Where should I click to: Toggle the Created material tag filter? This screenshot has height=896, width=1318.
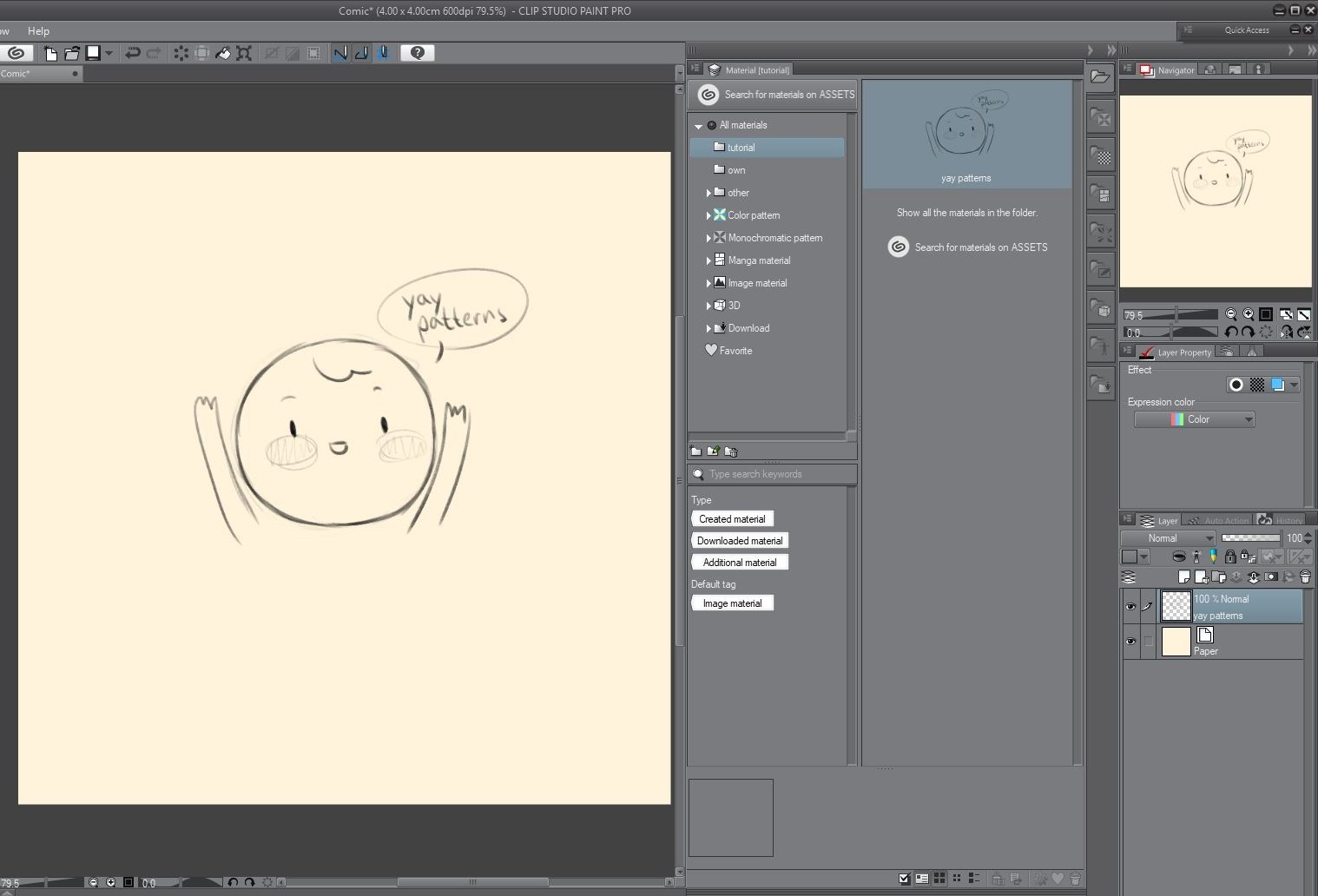(732, 519)
